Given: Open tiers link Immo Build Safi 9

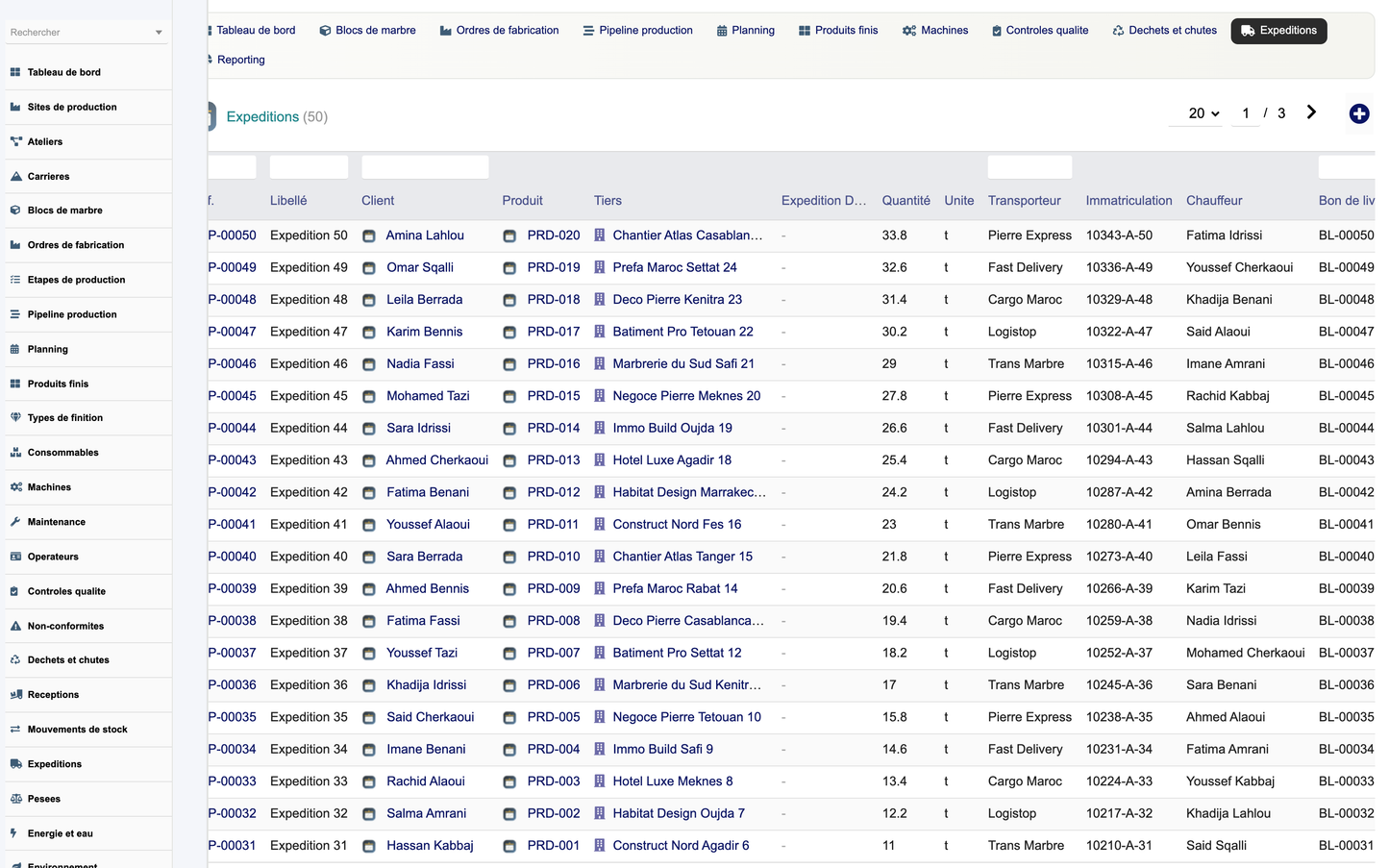Looking at the screenshot, I should [663, 749].
